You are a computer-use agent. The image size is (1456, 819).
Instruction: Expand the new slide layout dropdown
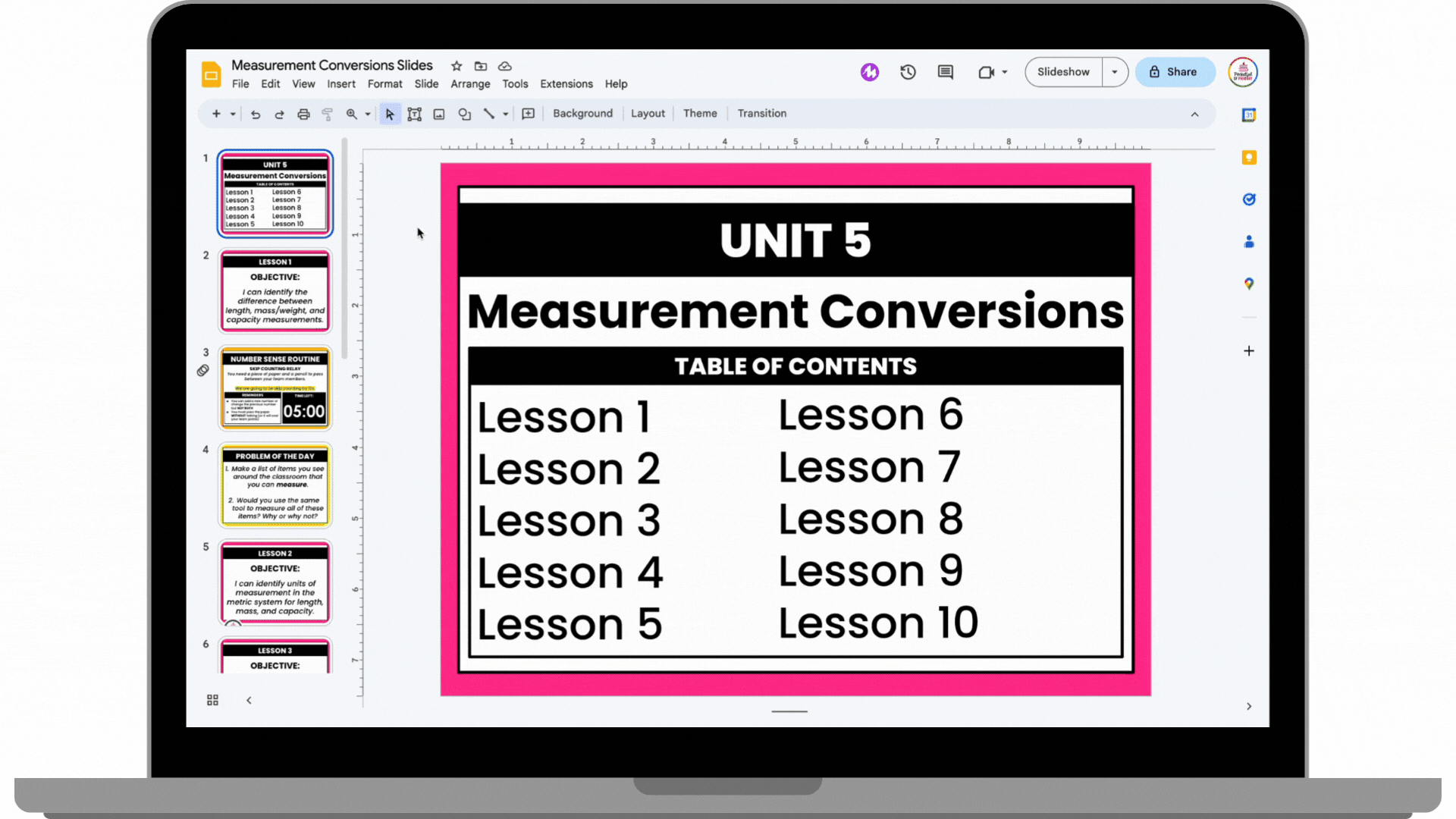coord(233,114)
